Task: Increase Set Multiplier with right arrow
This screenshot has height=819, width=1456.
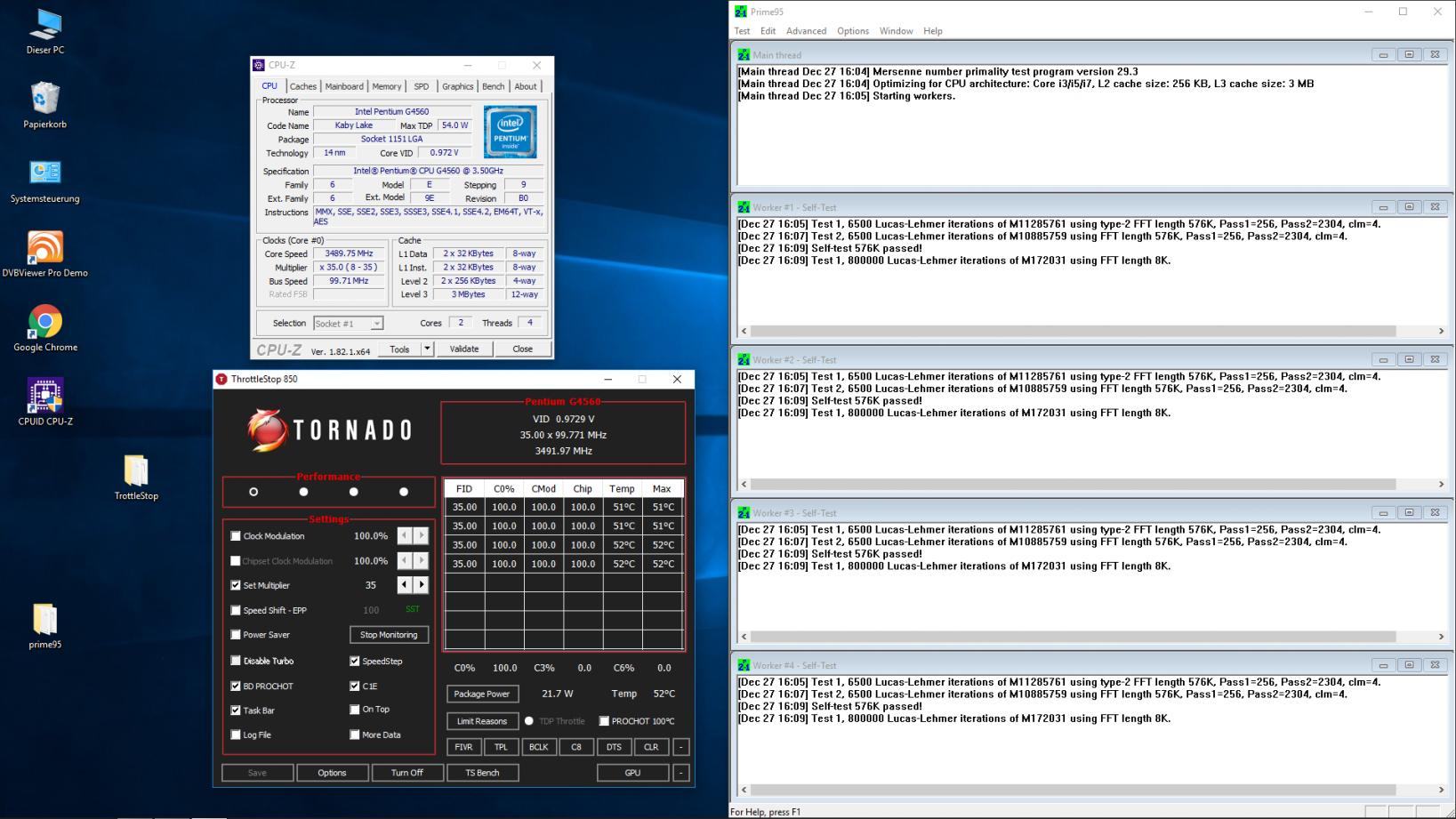Action: [422, 585]
